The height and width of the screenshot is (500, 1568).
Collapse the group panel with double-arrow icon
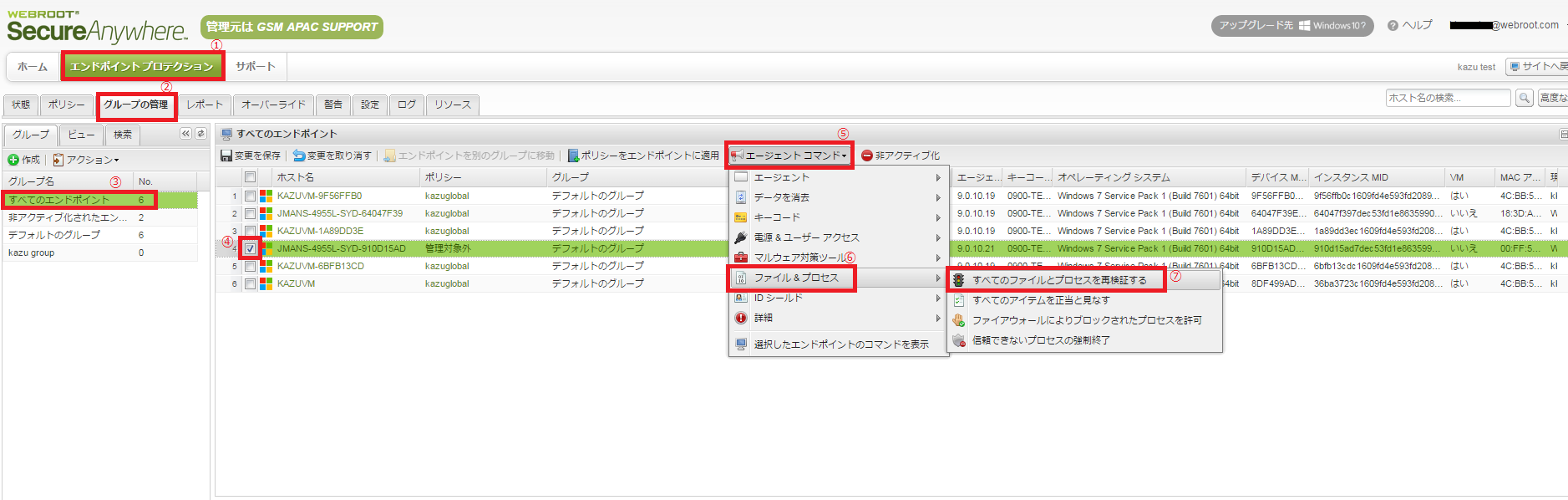click(185, 134)
